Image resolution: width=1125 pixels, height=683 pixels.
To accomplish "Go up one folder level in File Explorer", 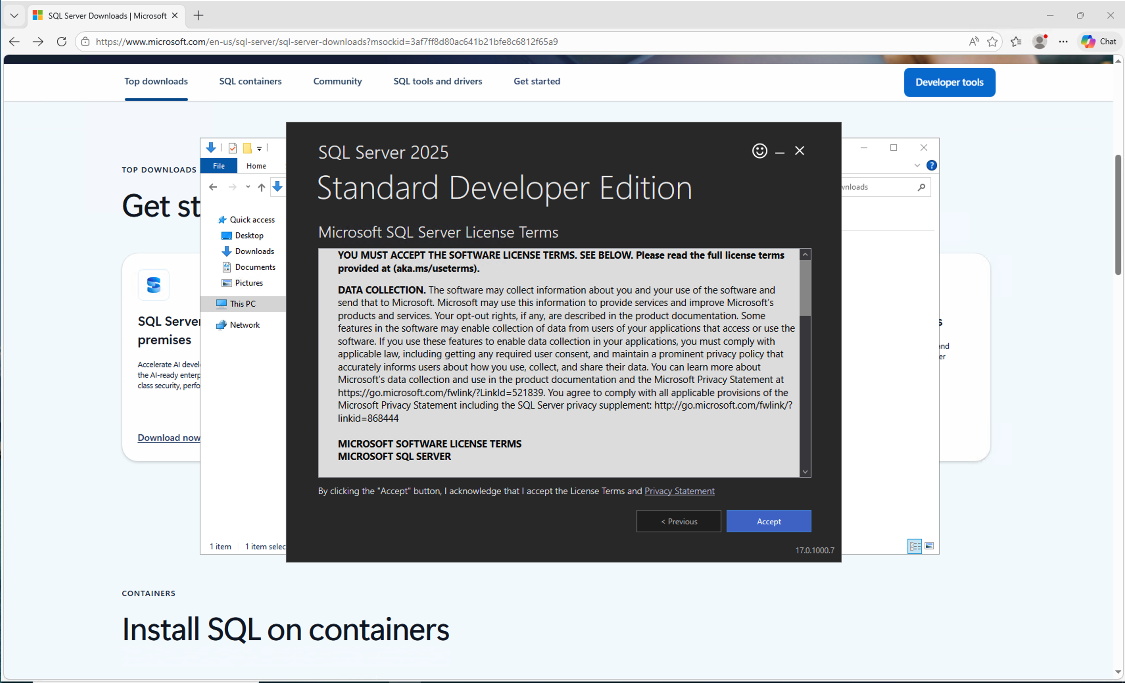I will click(x=261, y=187).
